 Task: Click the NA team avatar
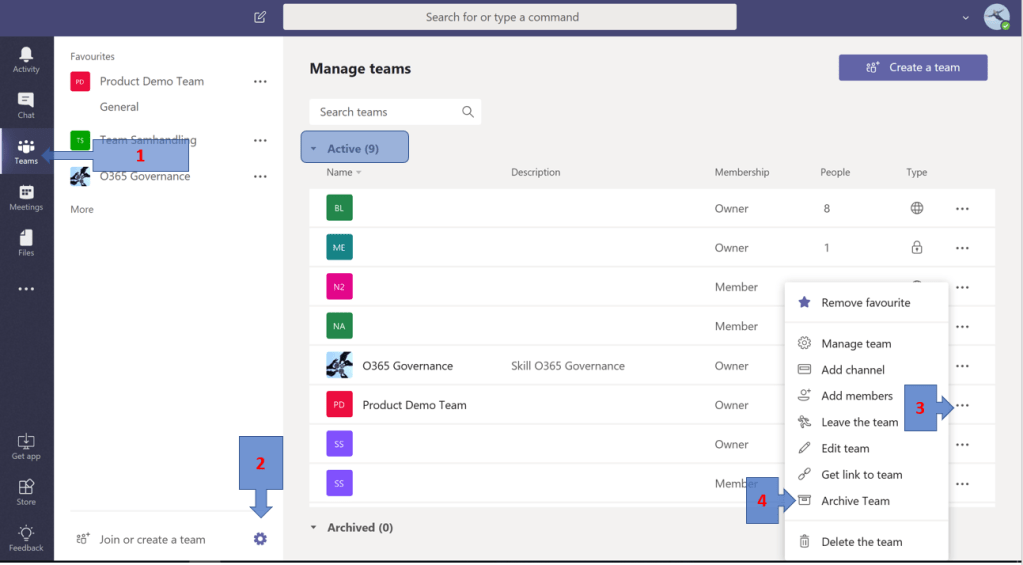pyautogui.click(x=339, y=326)
